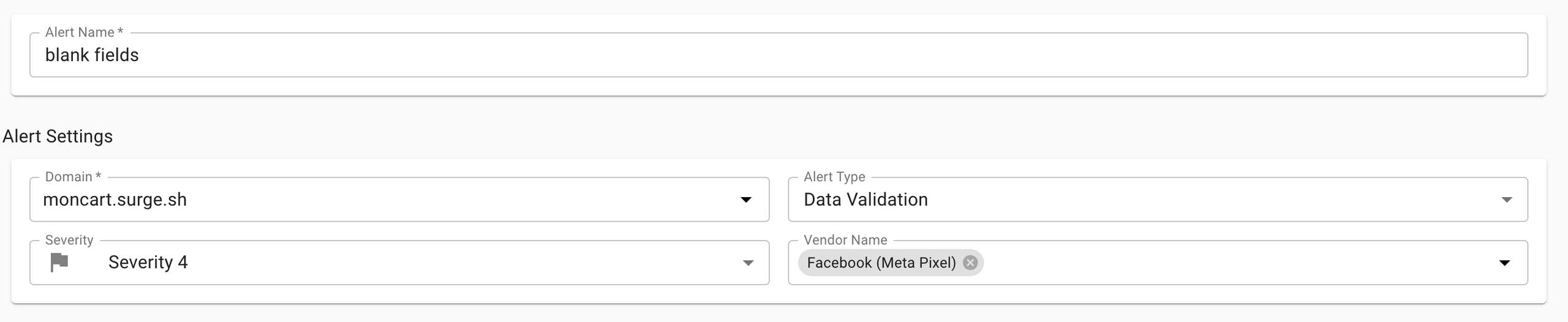Open the Domain dropdown arrow
The width and height of the screenshot is (1568, 322).
coord(746,200)
